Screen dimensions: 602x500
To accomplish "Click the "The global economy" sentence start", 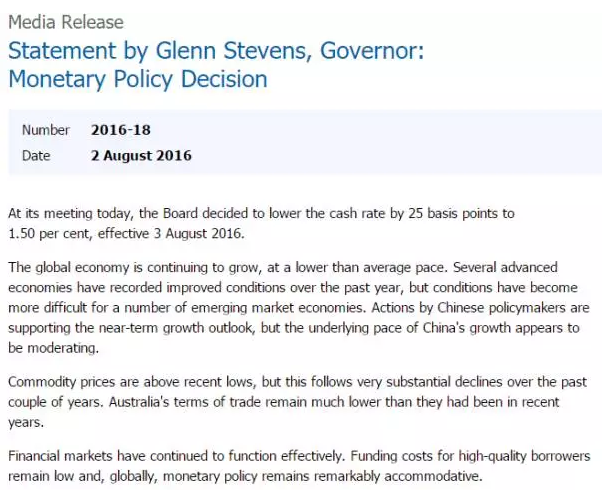I will pos(69,267).
